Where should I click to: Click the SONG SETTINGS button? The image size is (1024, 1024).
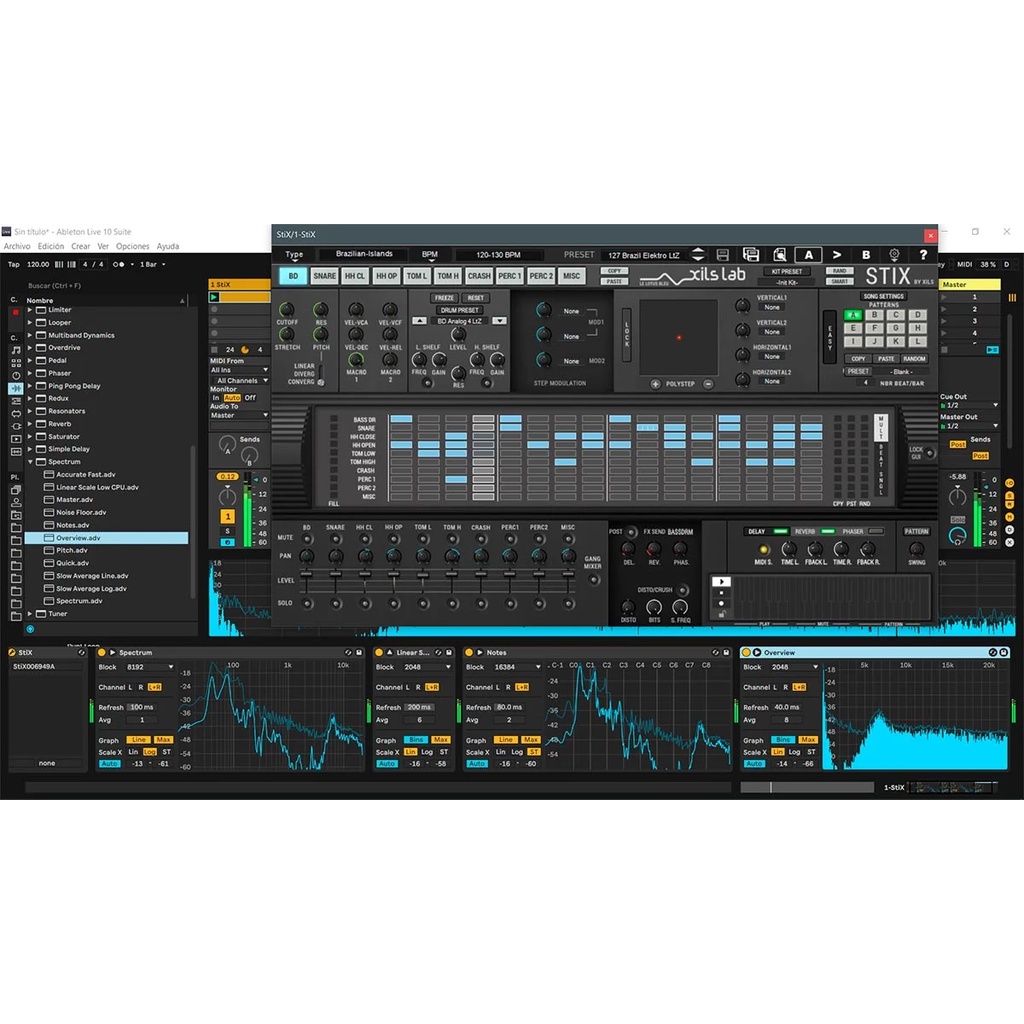[884, 296]
